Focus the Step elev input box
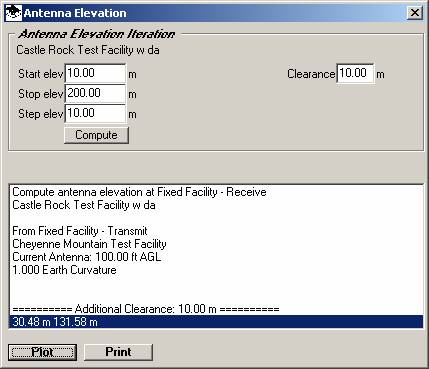Screen dimensions: 429x369 tap(95, 113)
